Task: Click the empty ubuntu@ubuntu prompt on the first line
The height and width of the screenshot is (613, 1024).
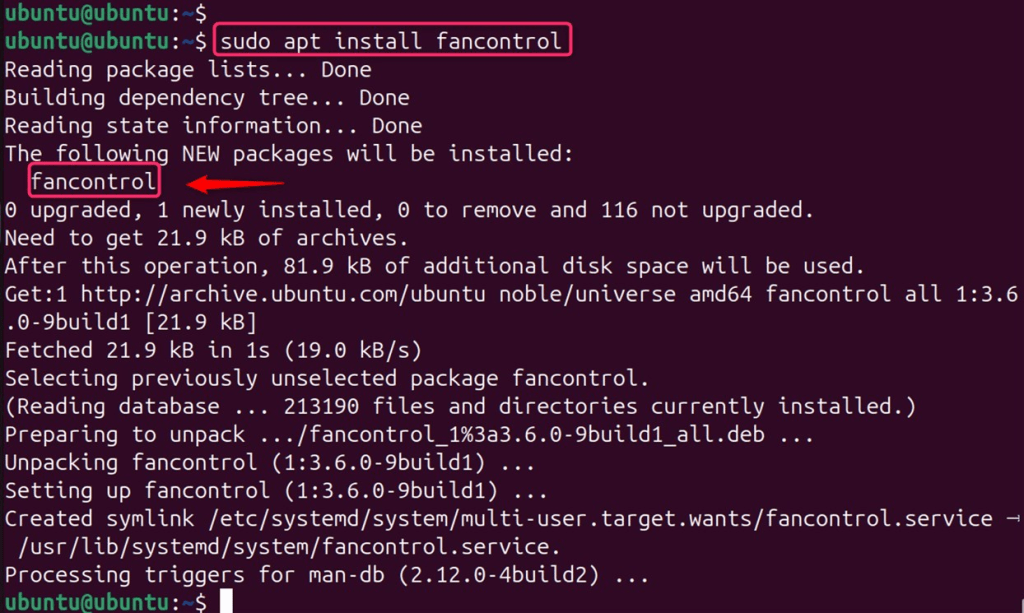Action: click(x=105, y=13)
